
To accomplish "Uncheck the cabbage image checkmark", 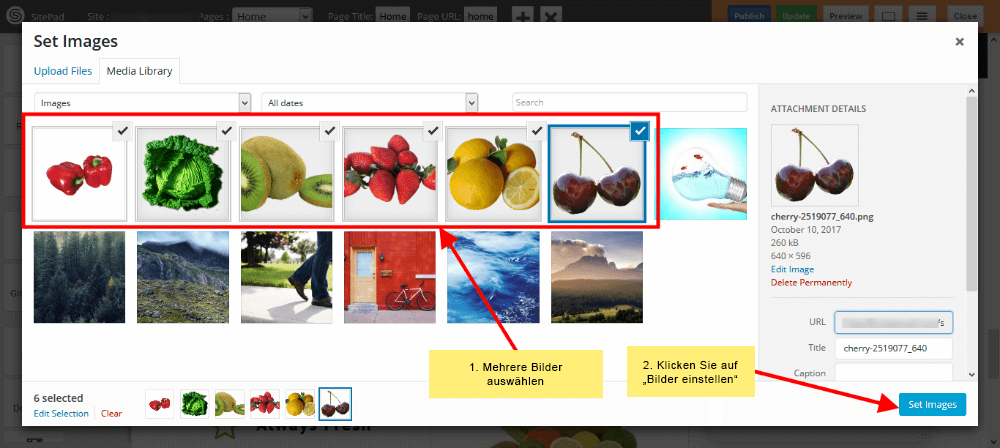I will point(226,131).
